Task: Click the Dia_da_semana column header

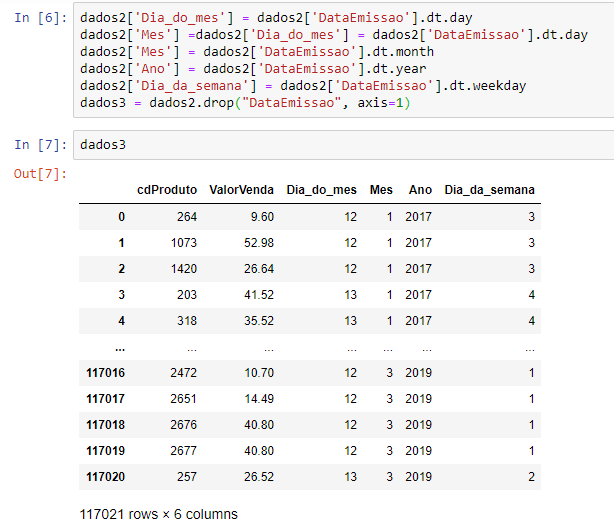Action: pyautogui.click(x=489, y=190)
